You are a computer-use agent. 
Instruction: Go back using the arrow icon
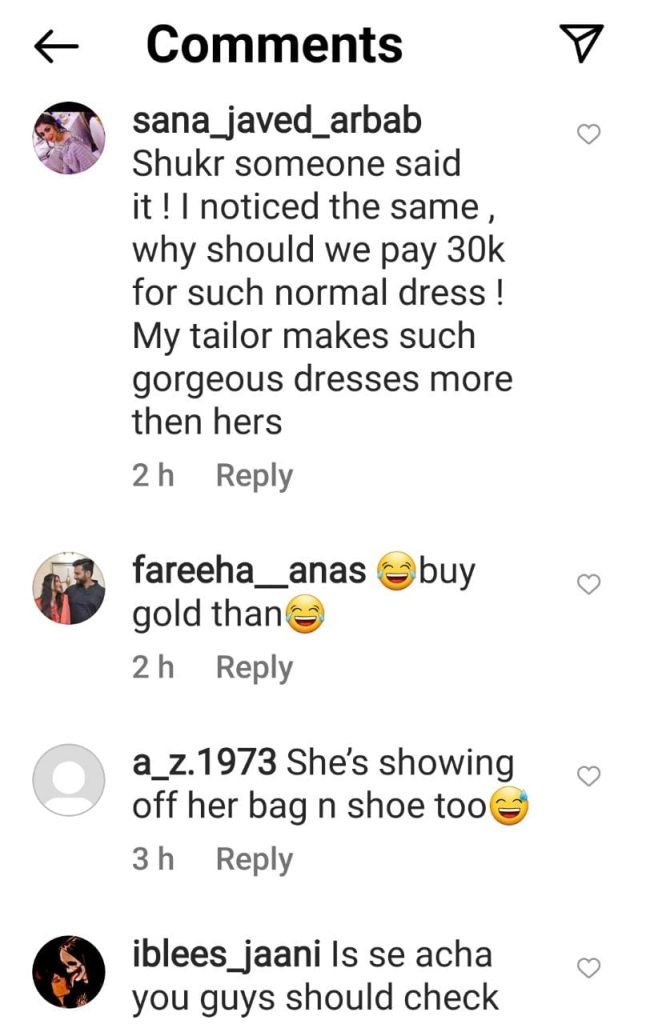(56, 46)
